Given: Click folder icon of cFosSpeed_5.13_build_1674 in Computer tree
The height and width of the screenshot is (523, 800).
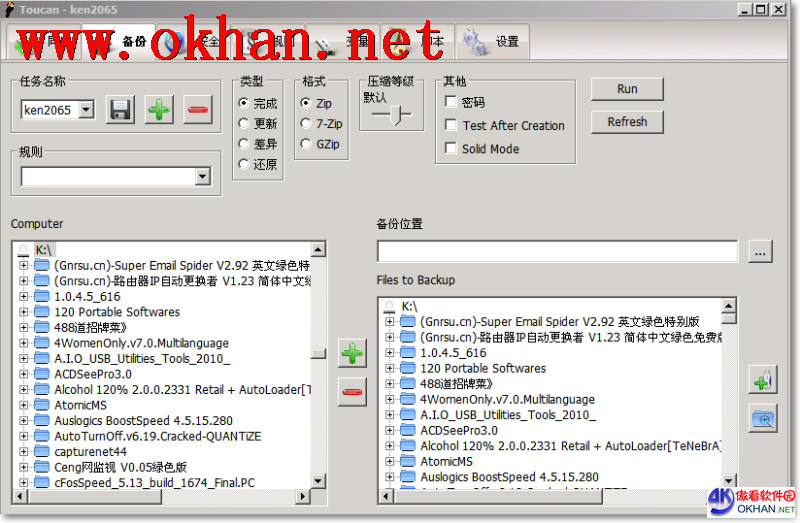Looking at the screenshot, I should (41, 483).
